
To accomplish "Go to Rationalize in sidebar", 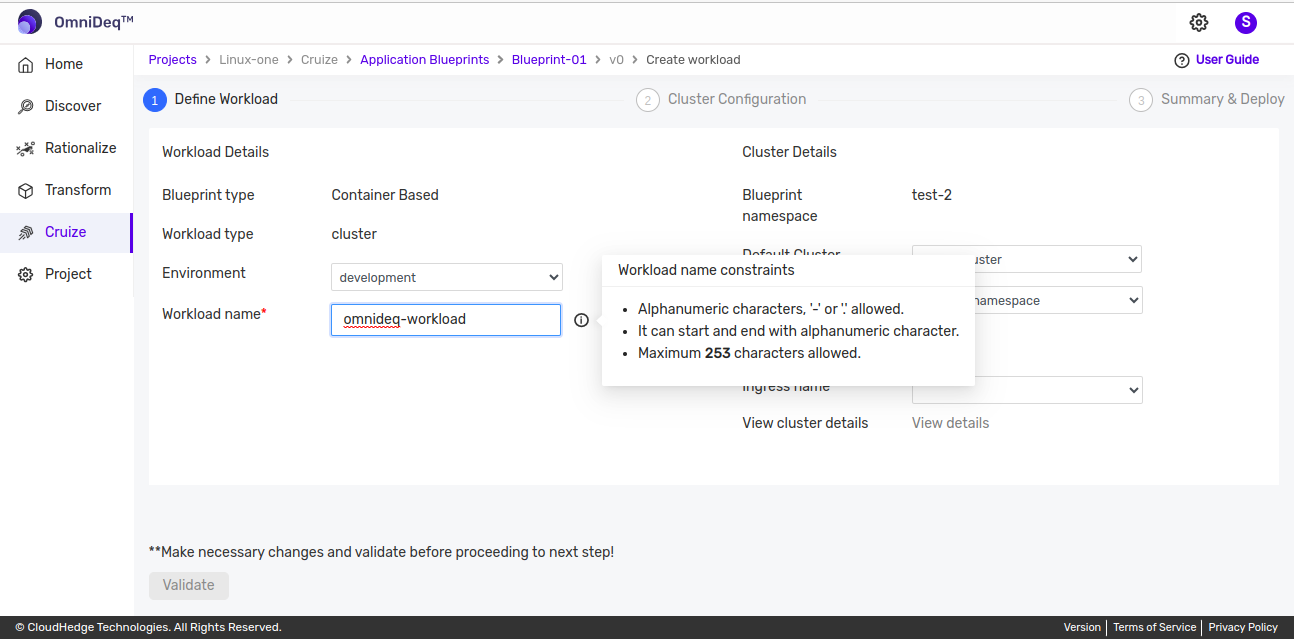I will pos(81,148).
